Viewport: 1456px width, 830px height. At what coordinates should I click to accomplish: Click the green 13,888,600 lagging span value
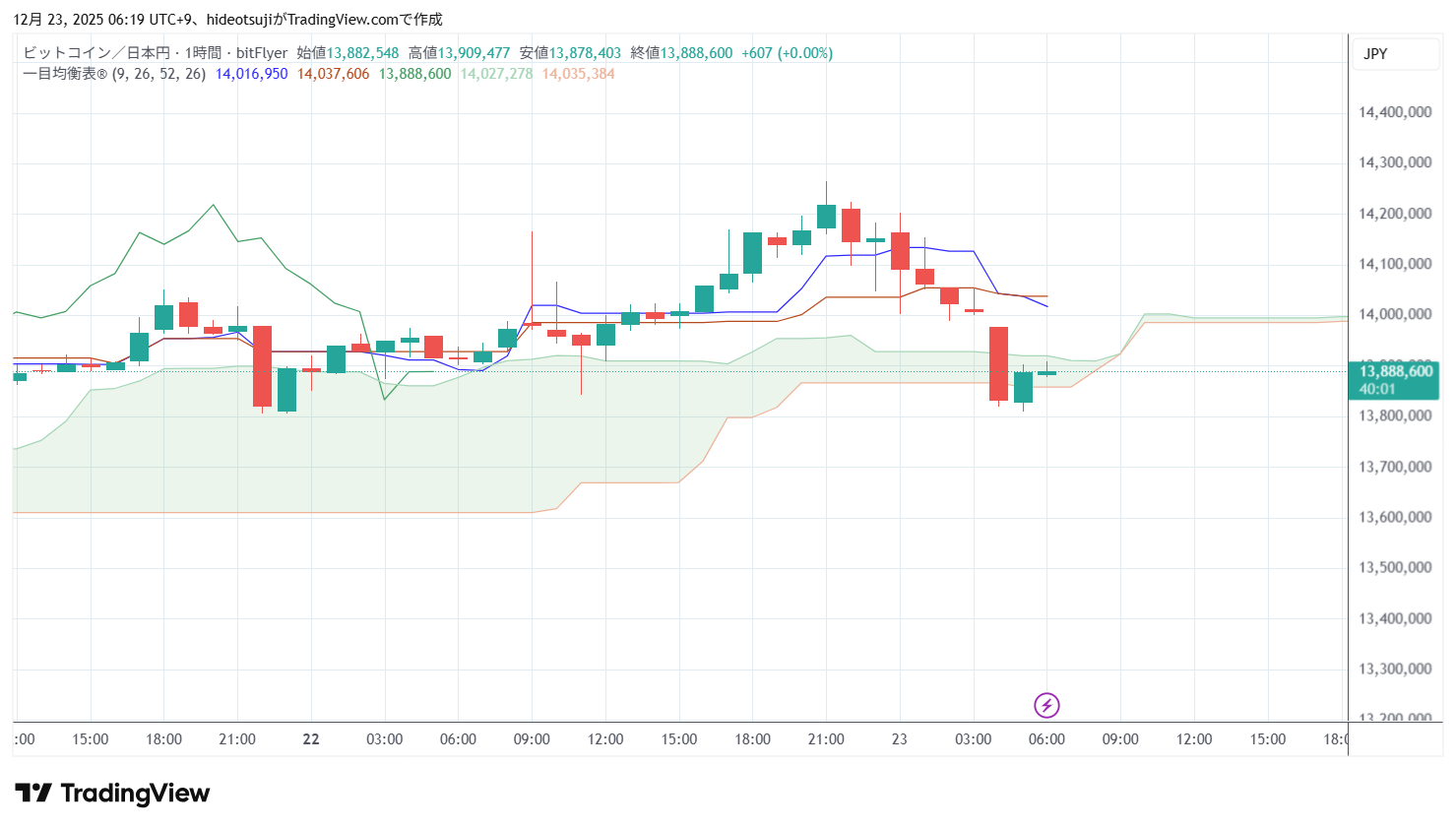tap(414, 74)
